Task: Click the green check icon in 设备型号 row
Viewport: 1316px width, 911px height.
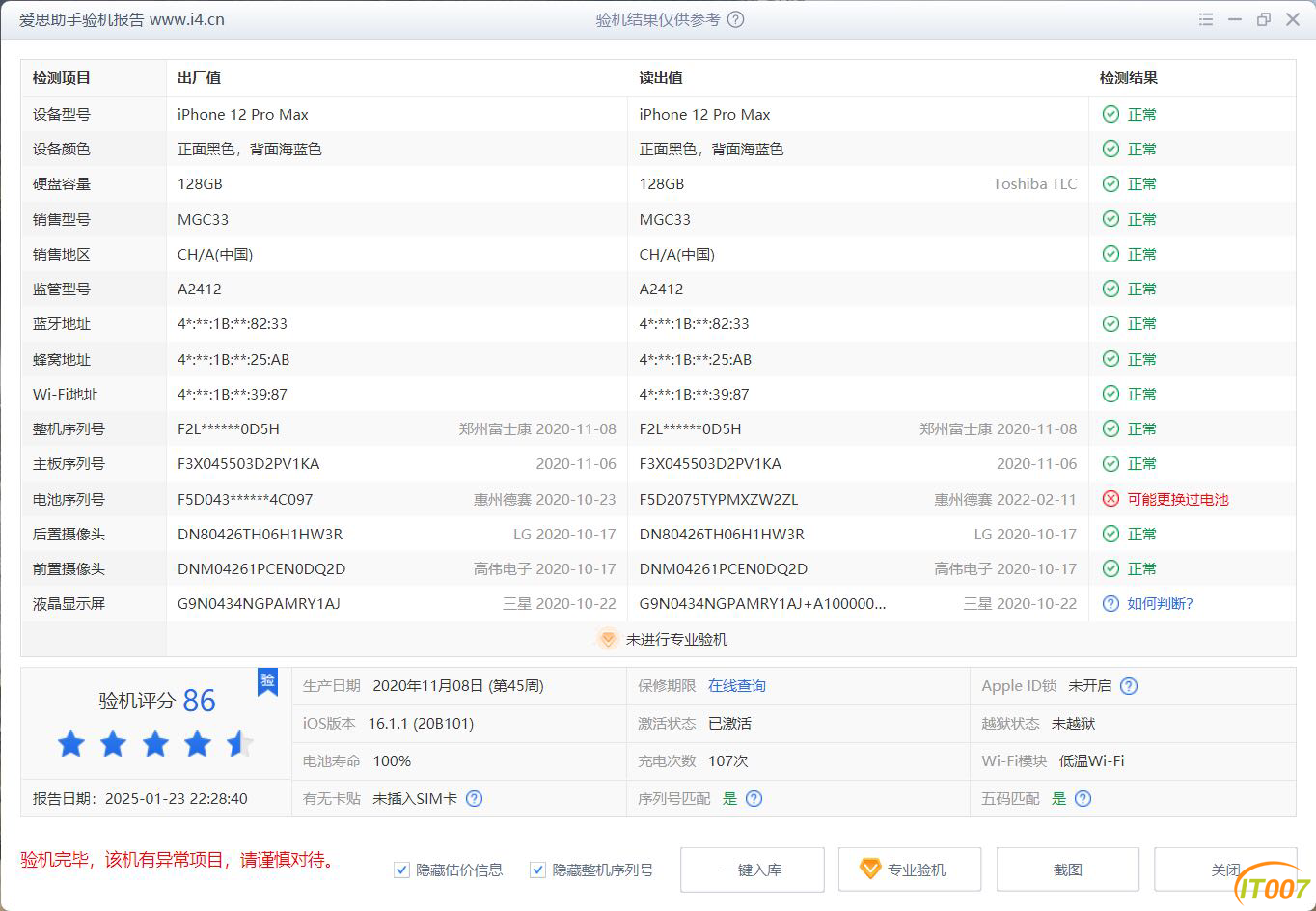Action: tap(1110, 114)
